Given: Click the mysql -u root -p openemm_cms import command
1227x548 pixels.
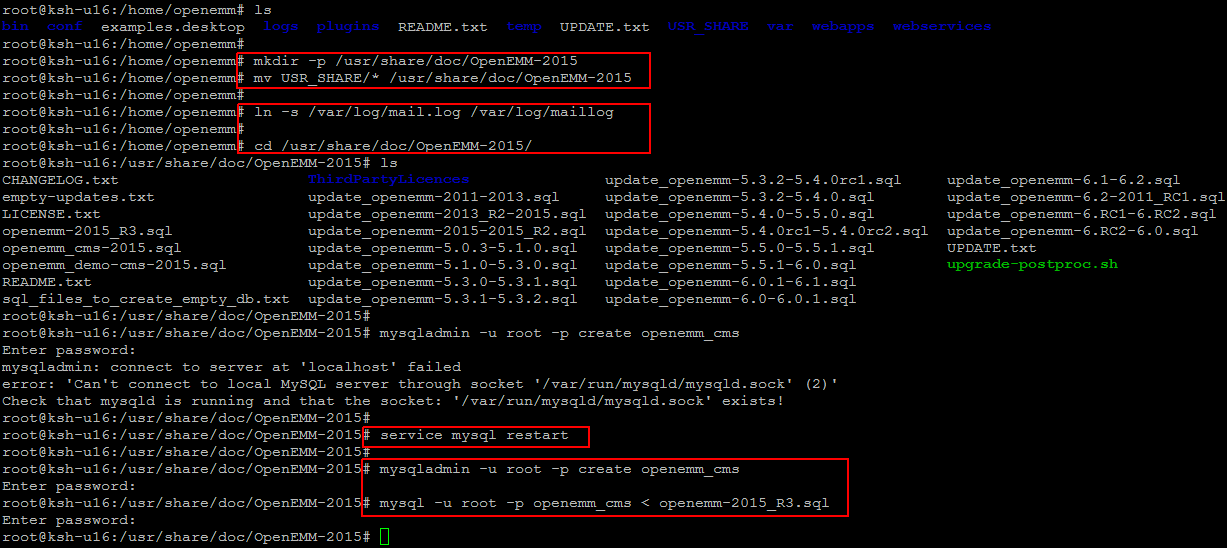Looking at the screenshot, I should pyautogui.click(x=604, y=503).
